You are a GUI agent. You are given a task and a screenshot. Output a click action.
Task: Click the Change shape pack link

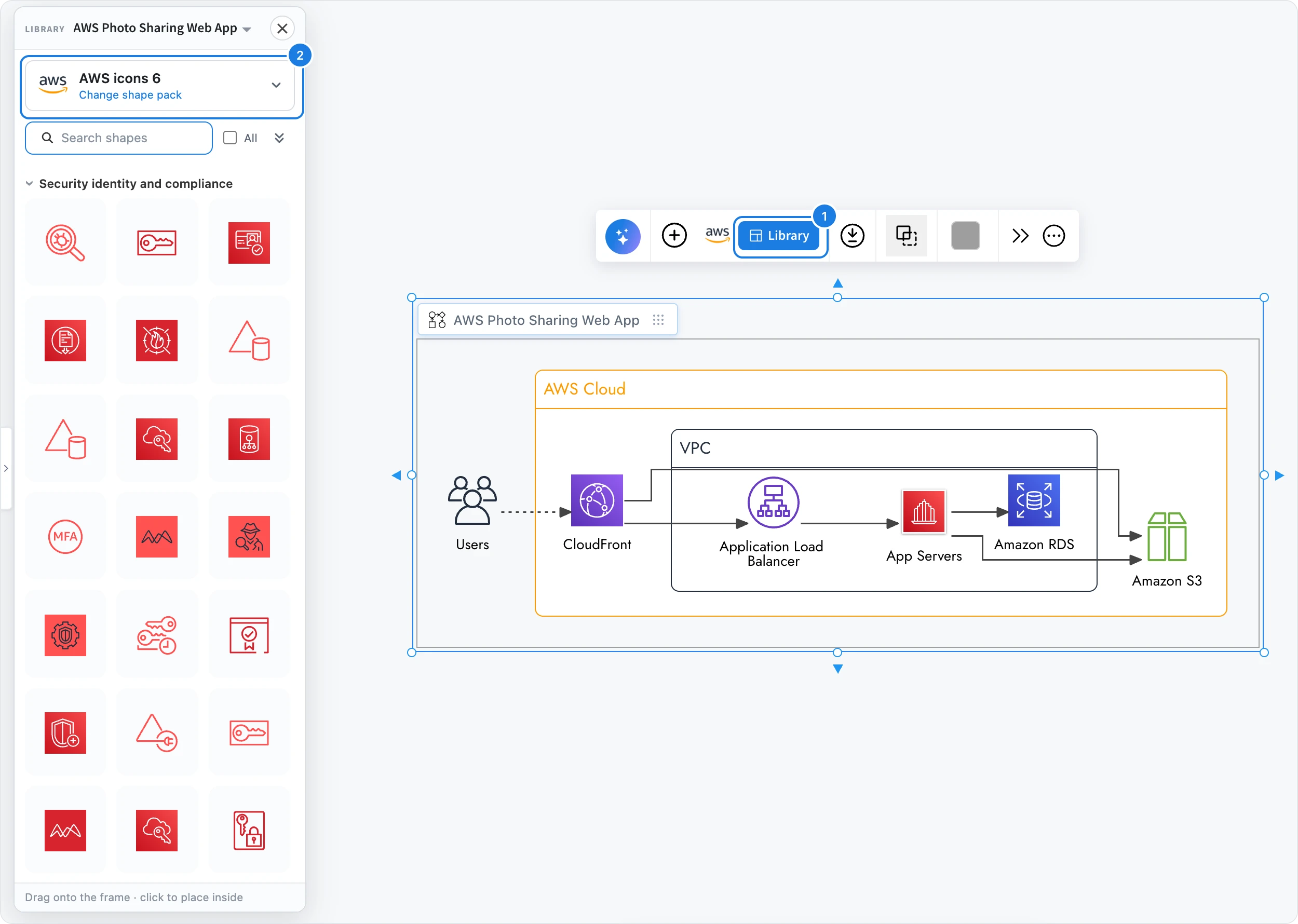point(130,95)
